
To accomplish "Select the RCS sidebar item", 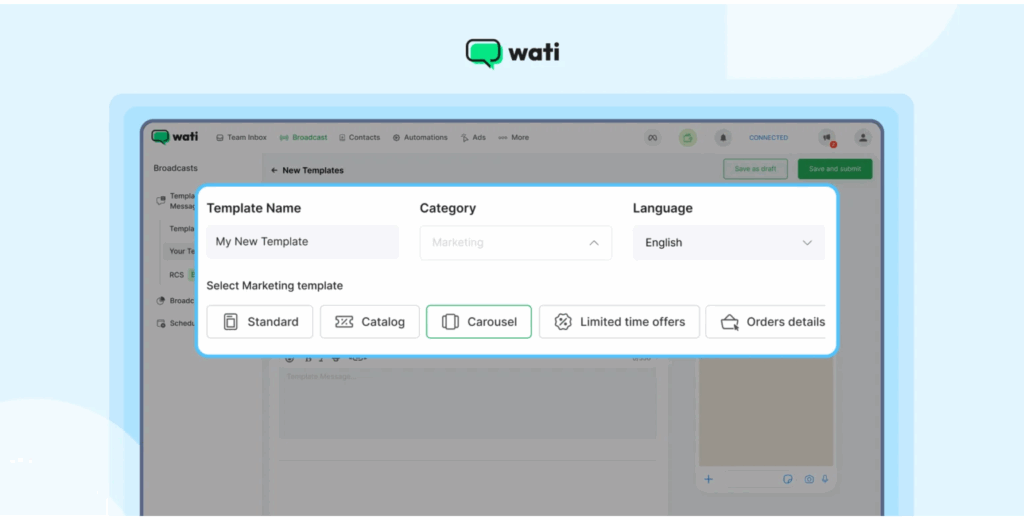I will coord(176,275).
